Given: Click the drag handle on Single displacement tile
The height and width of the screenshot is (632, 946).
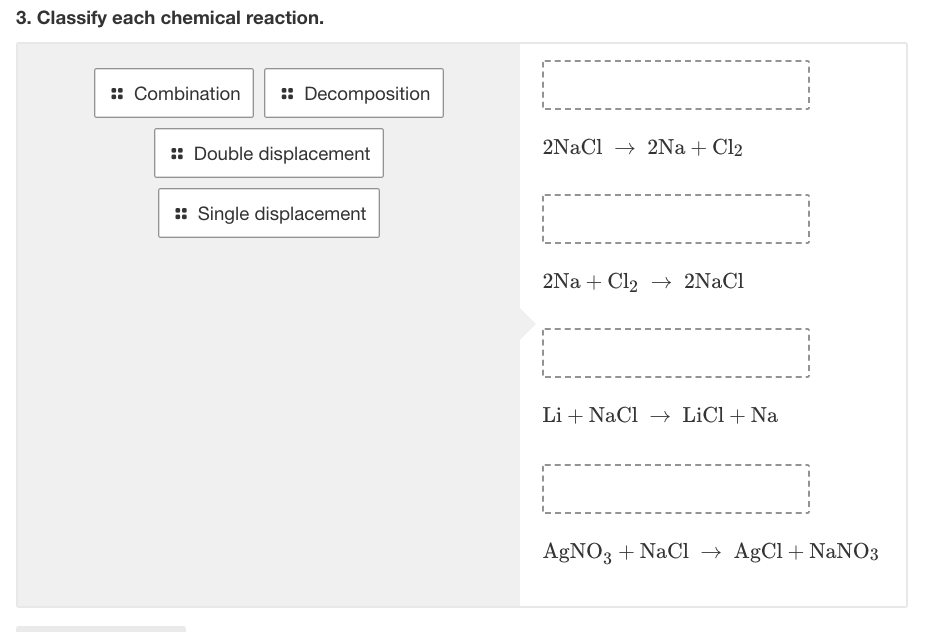Looking at the screenshot, I should (181, 213).
